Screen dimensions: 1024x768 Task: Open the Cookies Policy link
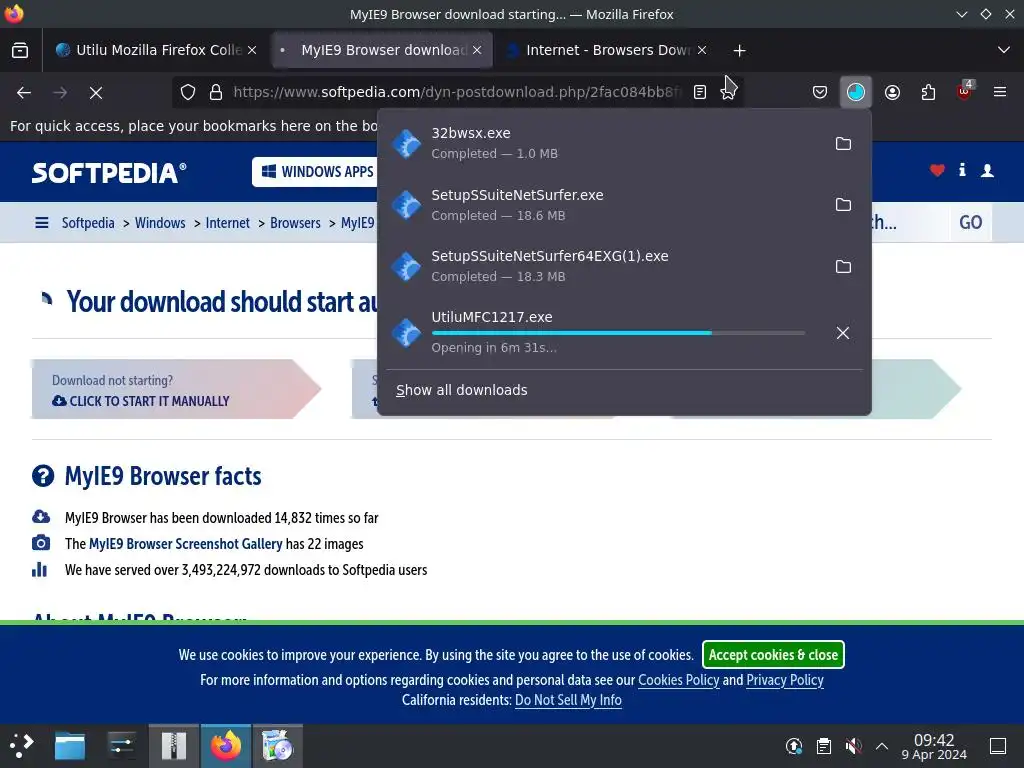(x=679, y=680)
